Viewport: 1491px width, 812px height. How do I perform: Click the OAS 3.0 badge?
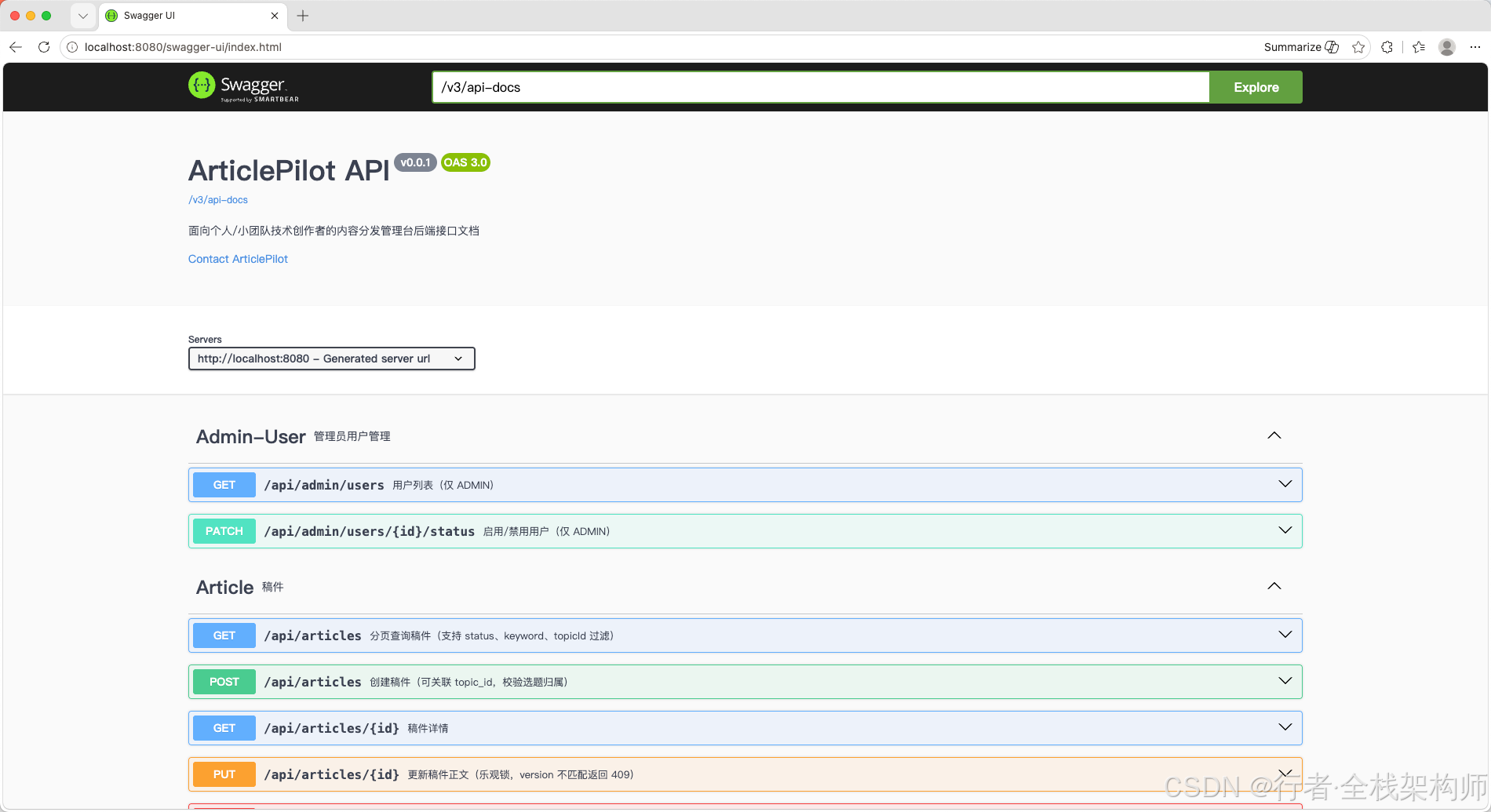coord(465,162)
